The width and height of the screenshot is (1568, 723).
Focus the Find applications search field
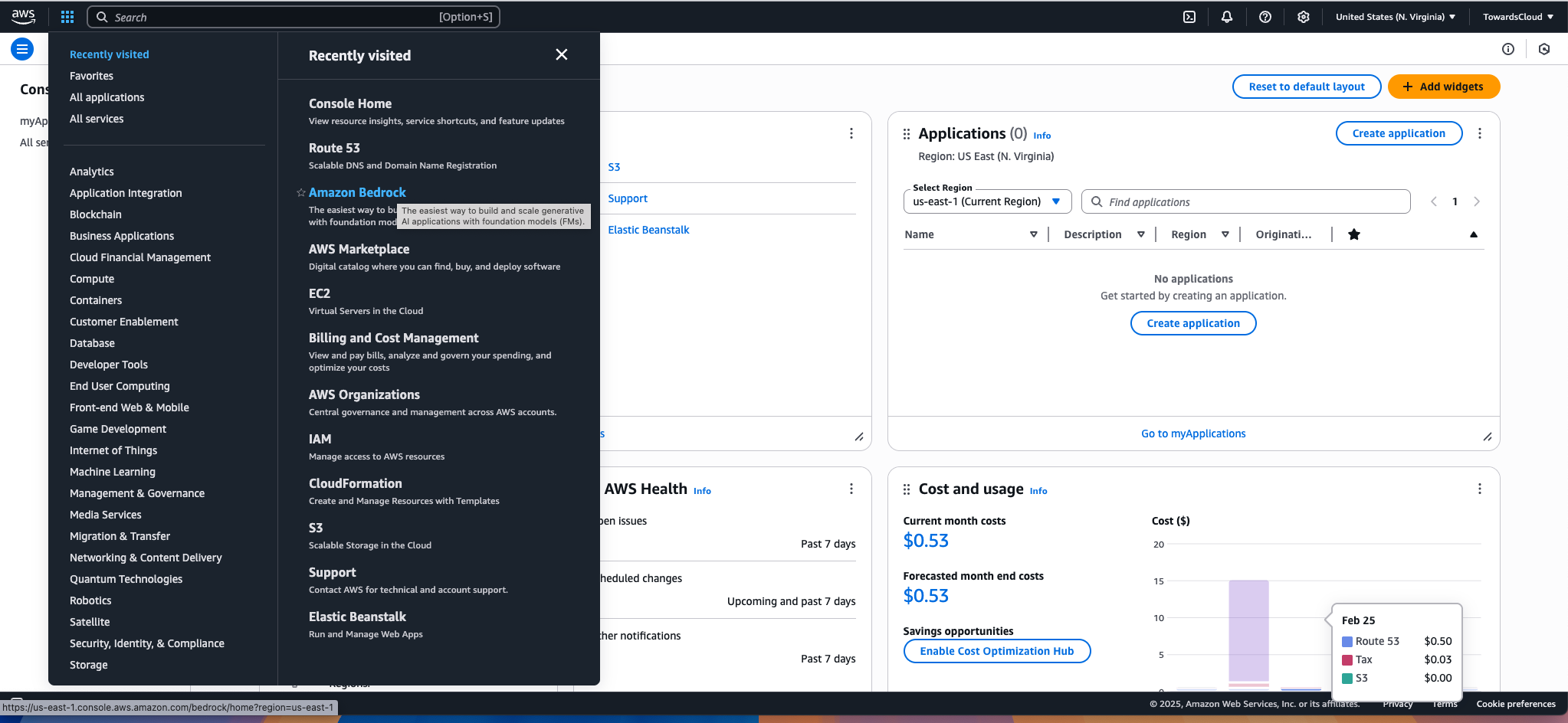1245,201
